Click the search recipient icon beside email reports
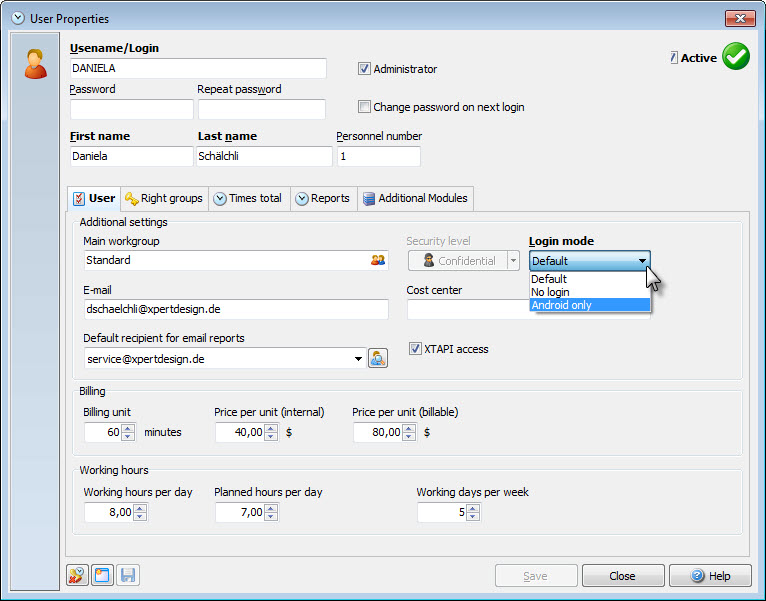This screenshot has width=766, height=601. pos(378,359)
